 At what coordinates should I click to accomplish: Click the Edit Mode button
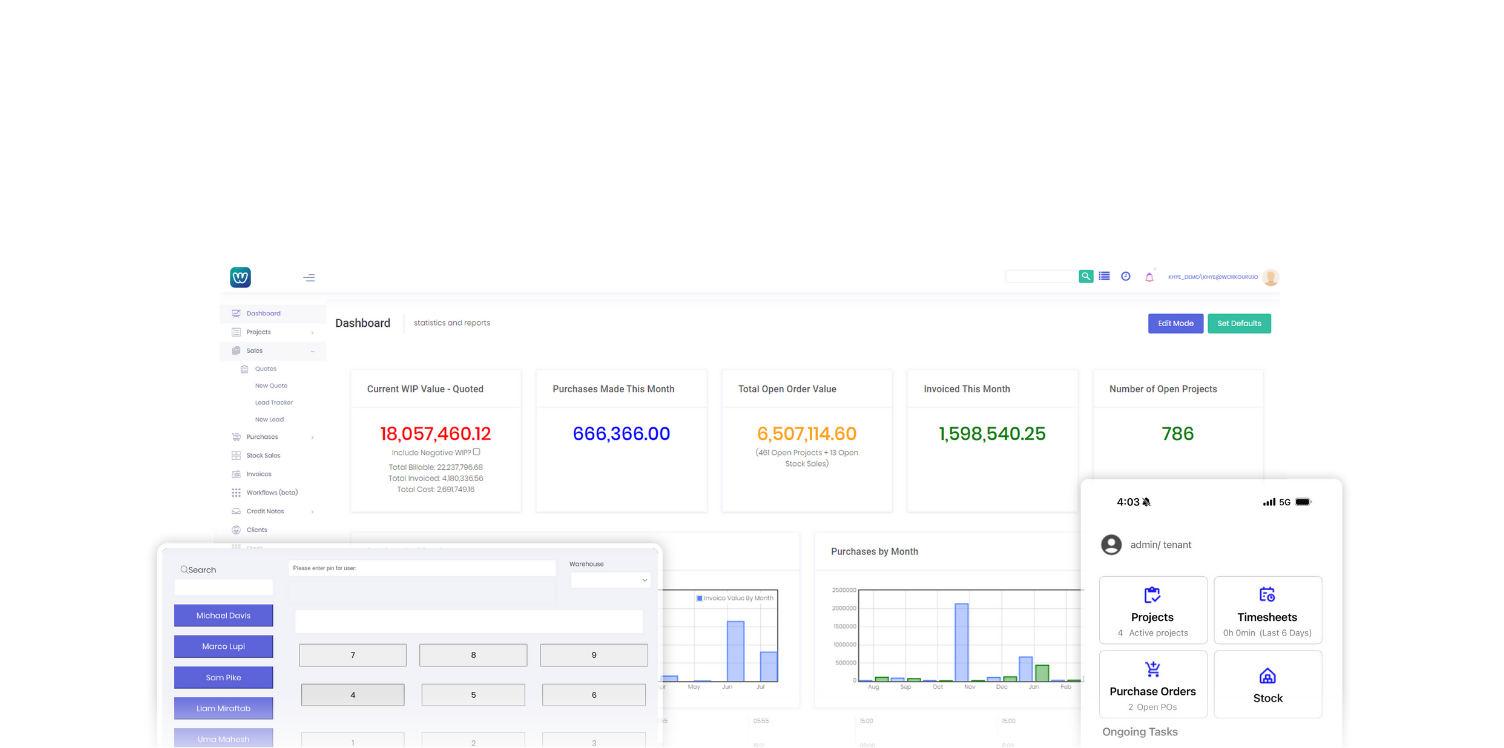[1175, 324]
